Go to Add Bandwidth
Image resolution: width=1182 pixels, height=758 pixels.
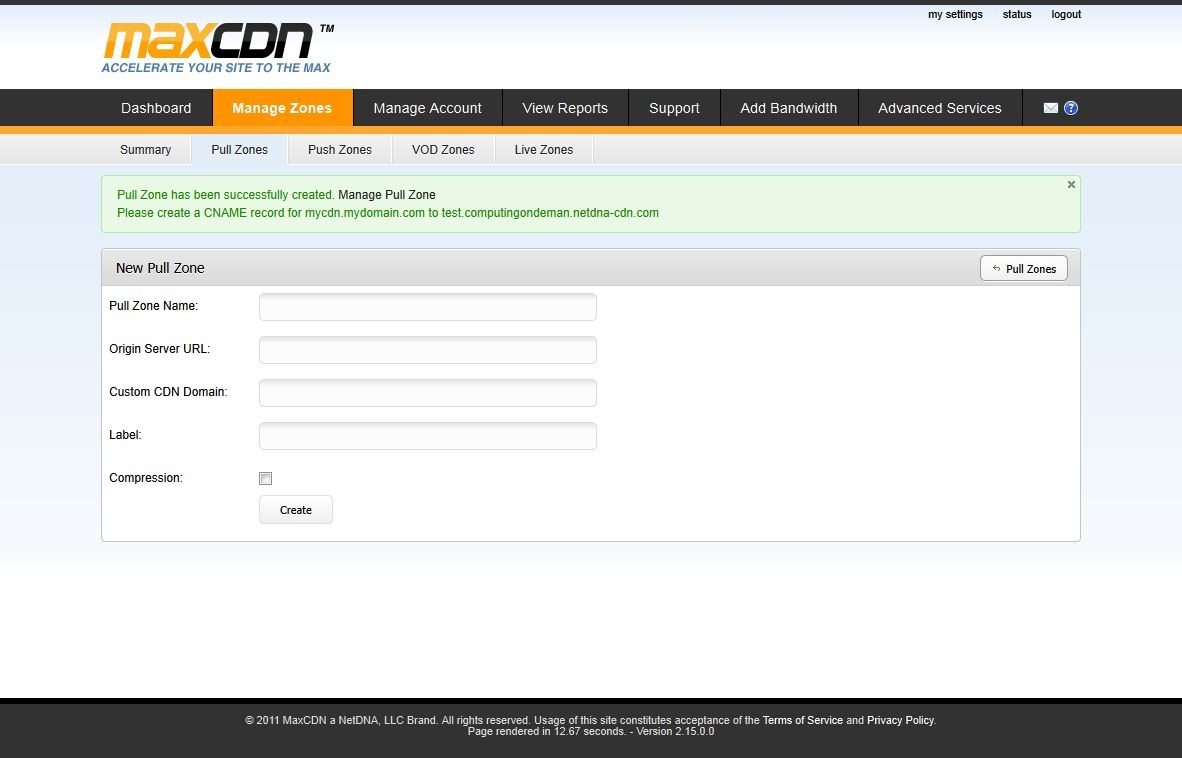789,108
